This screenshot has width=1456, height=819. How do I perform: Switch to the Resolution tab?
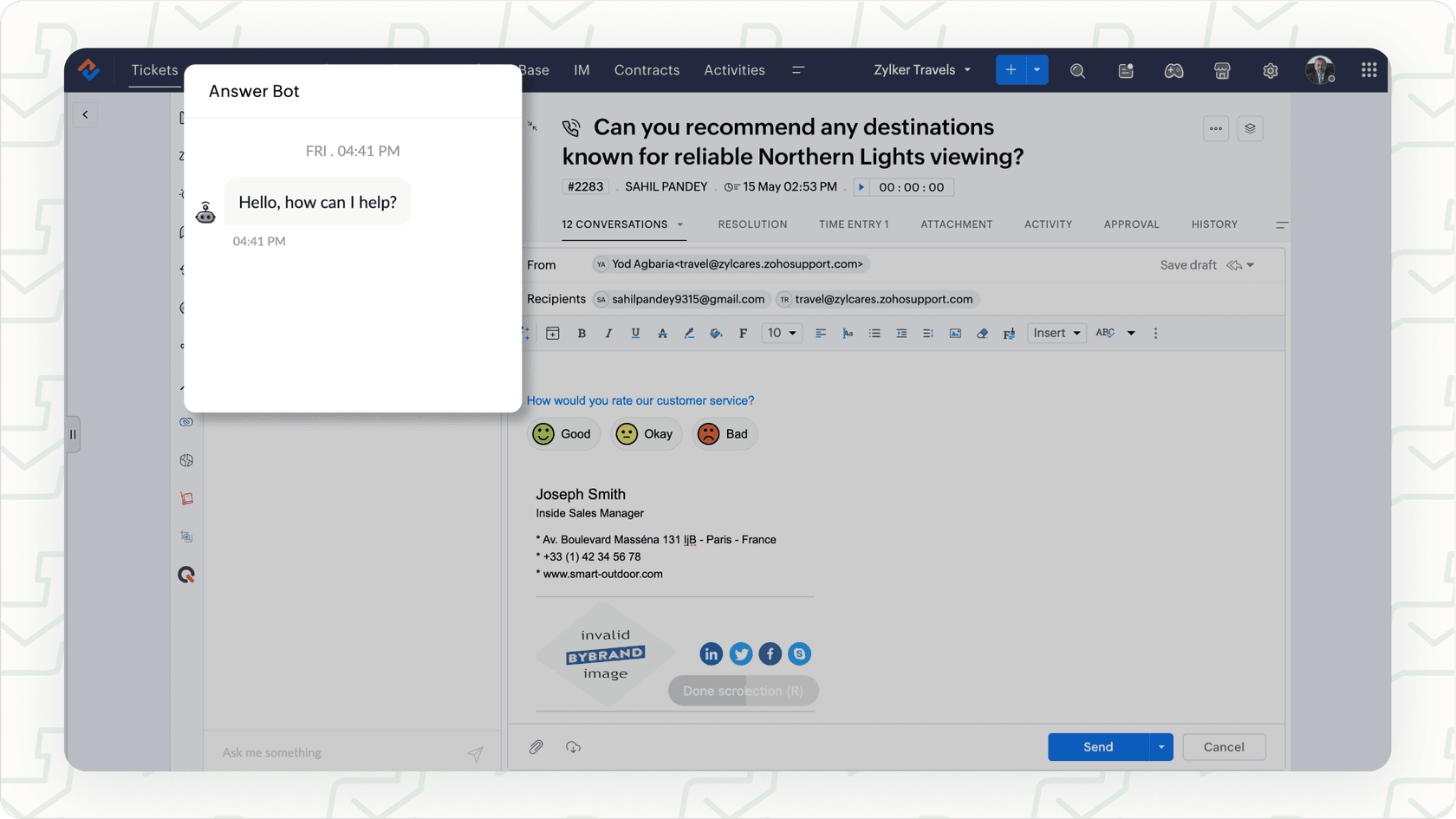(752, 224)
